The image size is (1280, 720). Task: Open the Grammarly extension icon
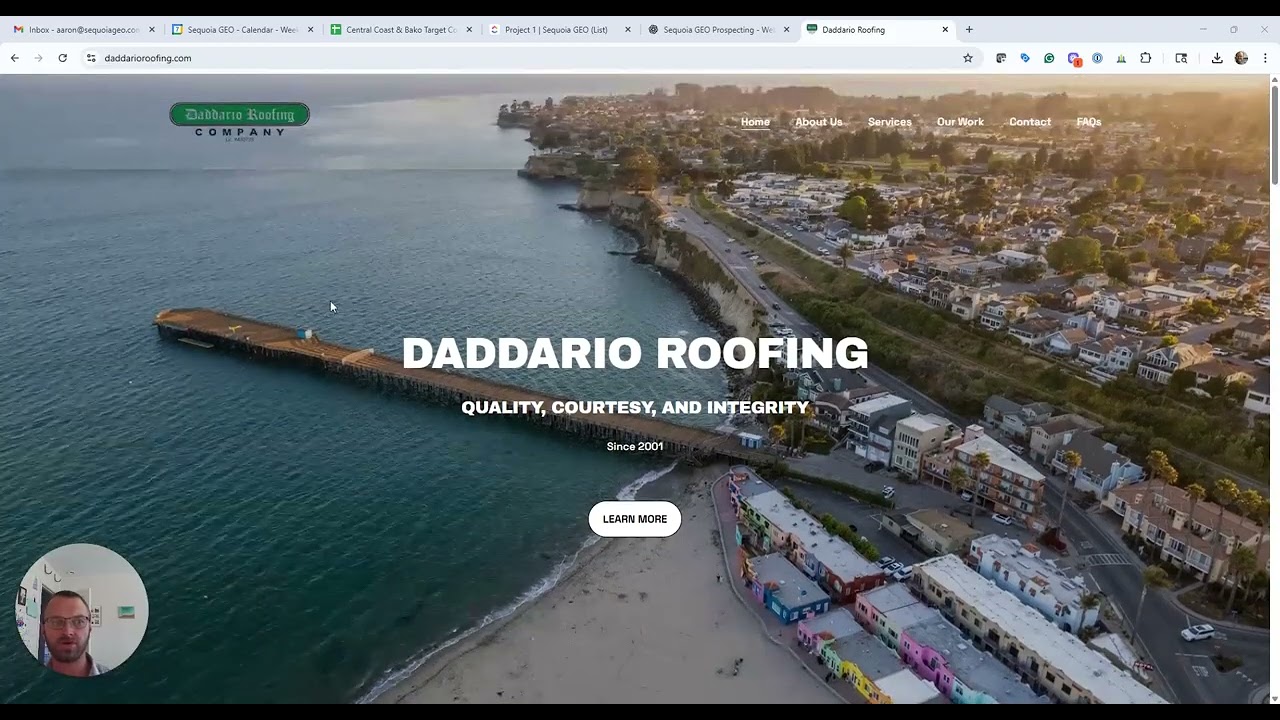pyautogui.click(x=1049, y=58)
